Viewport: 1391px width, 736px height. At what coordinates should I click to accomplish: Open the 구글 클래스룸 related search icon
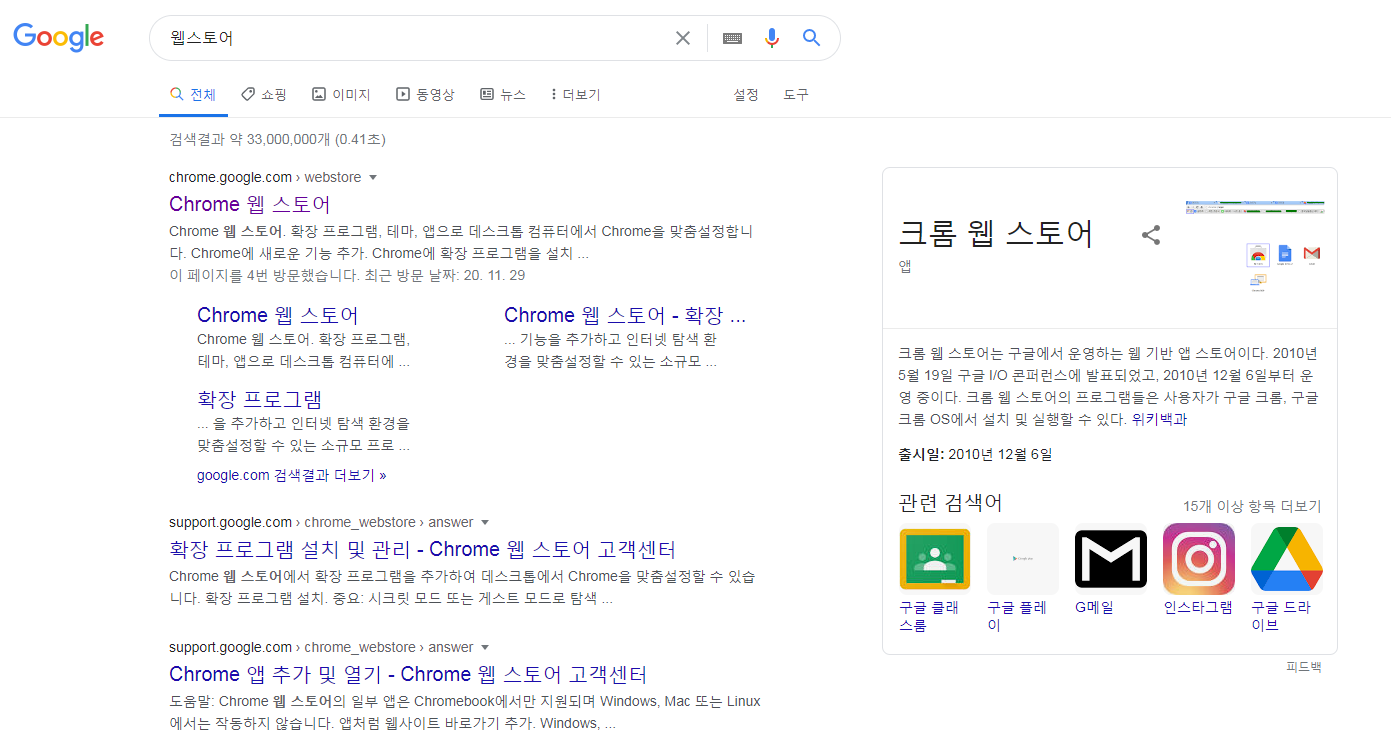click(x=935, y=559)
